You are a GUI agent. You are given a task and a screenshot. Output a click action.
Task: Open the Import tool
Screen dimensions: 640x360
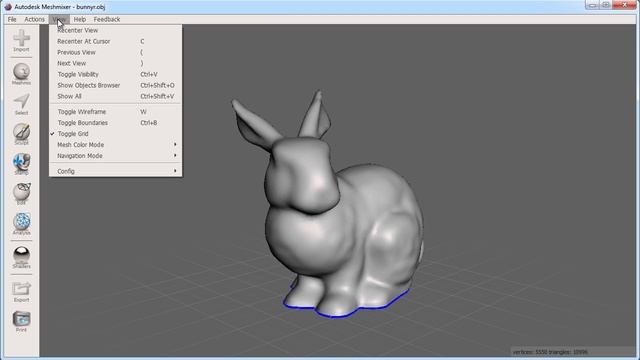coord(21,41)
